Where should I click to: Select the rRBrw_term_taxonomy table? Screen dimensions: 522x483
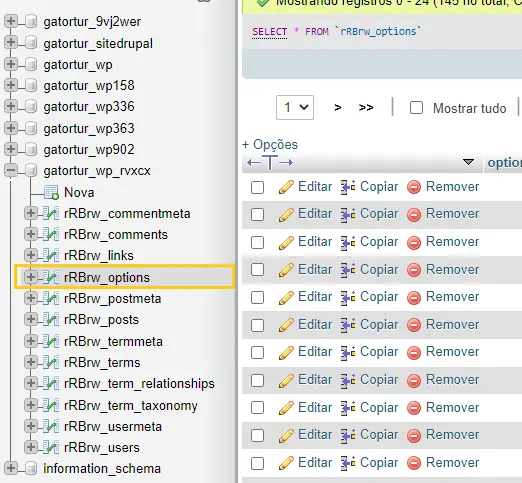(x=131, y=406)
